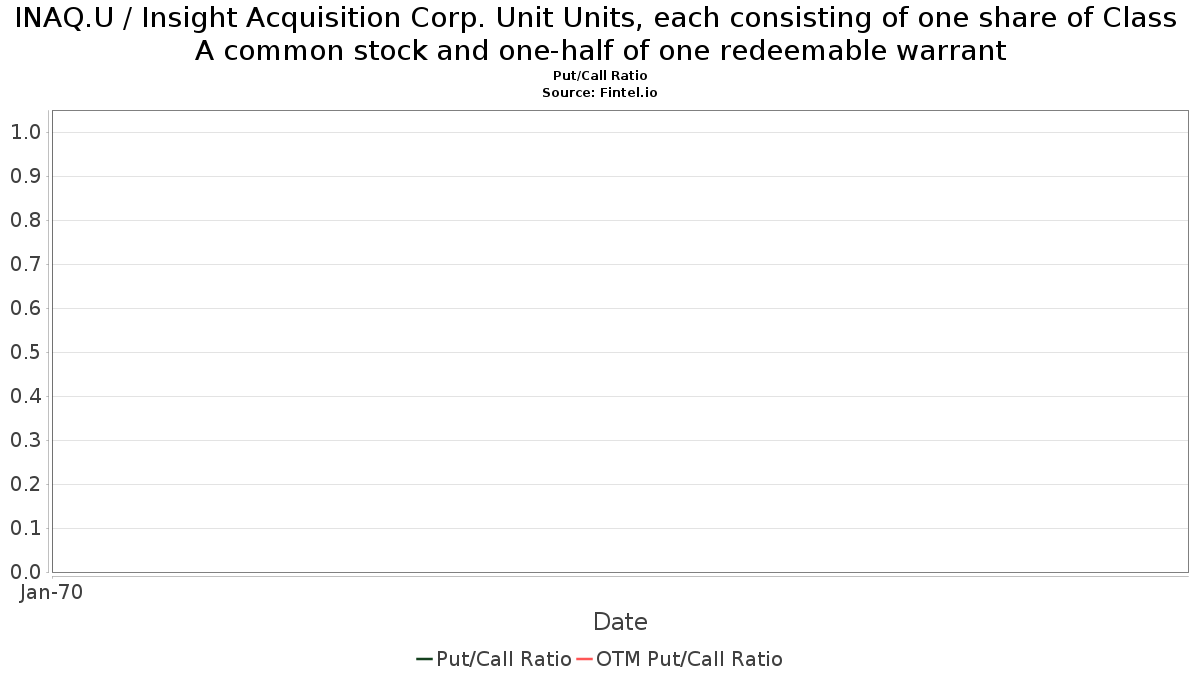Click the 0.6 y-axis tick label
The image size is (1200, 675).
[x=26, y=308]
